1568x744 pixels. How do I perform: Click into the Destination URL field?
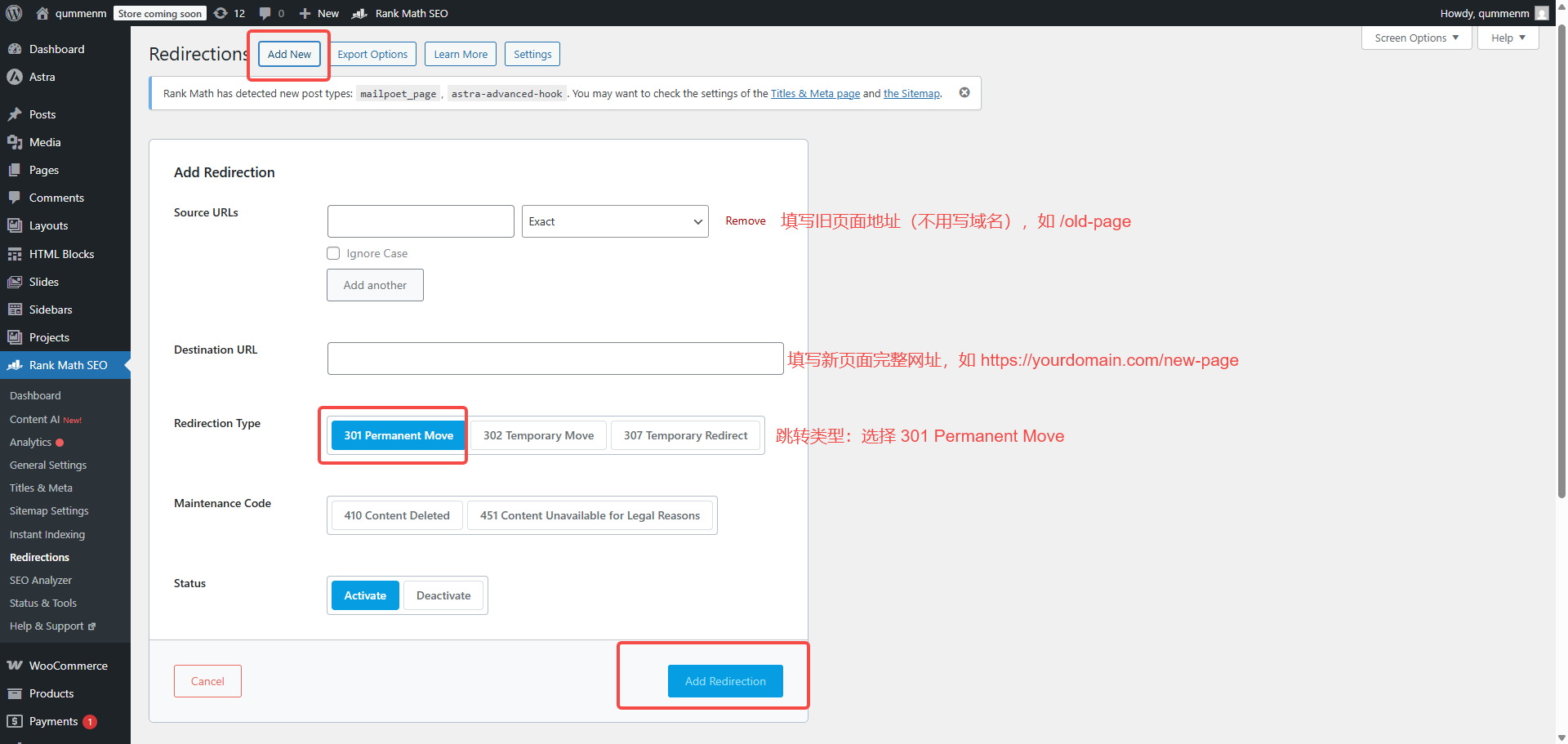(x=555, y=359)
